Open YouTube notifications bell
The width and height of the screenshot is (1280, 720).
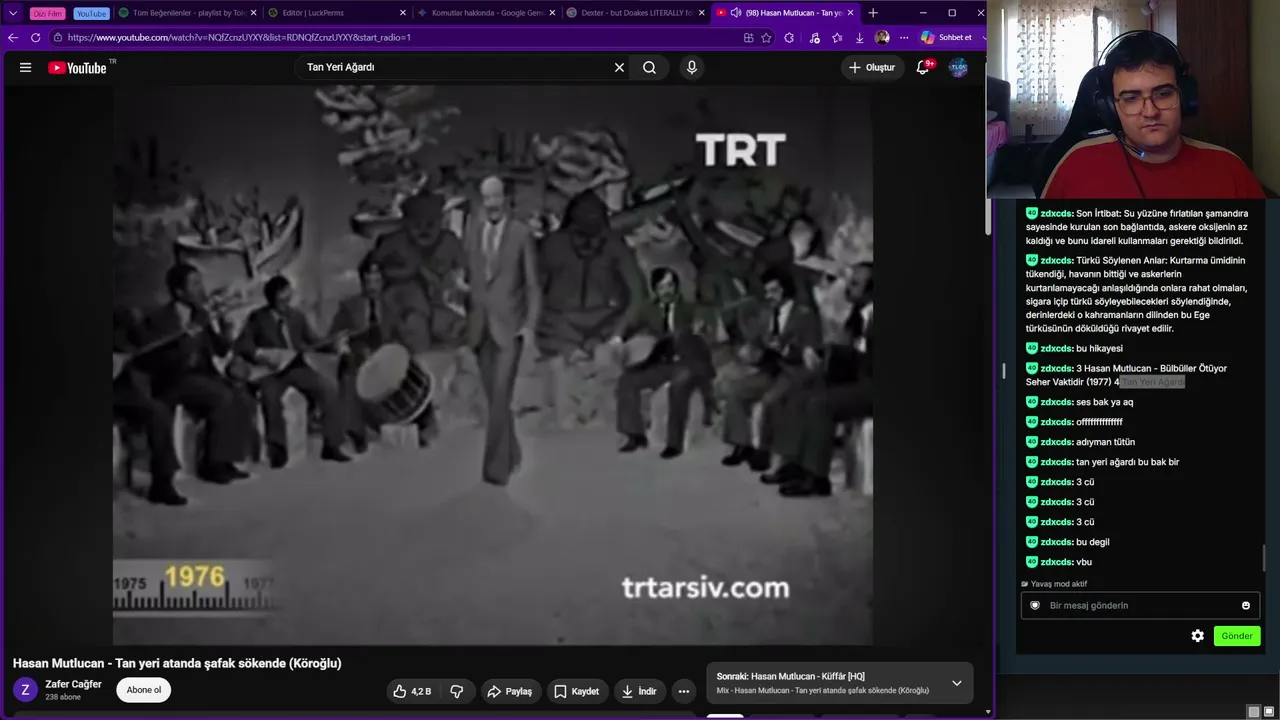pos(923,67)
